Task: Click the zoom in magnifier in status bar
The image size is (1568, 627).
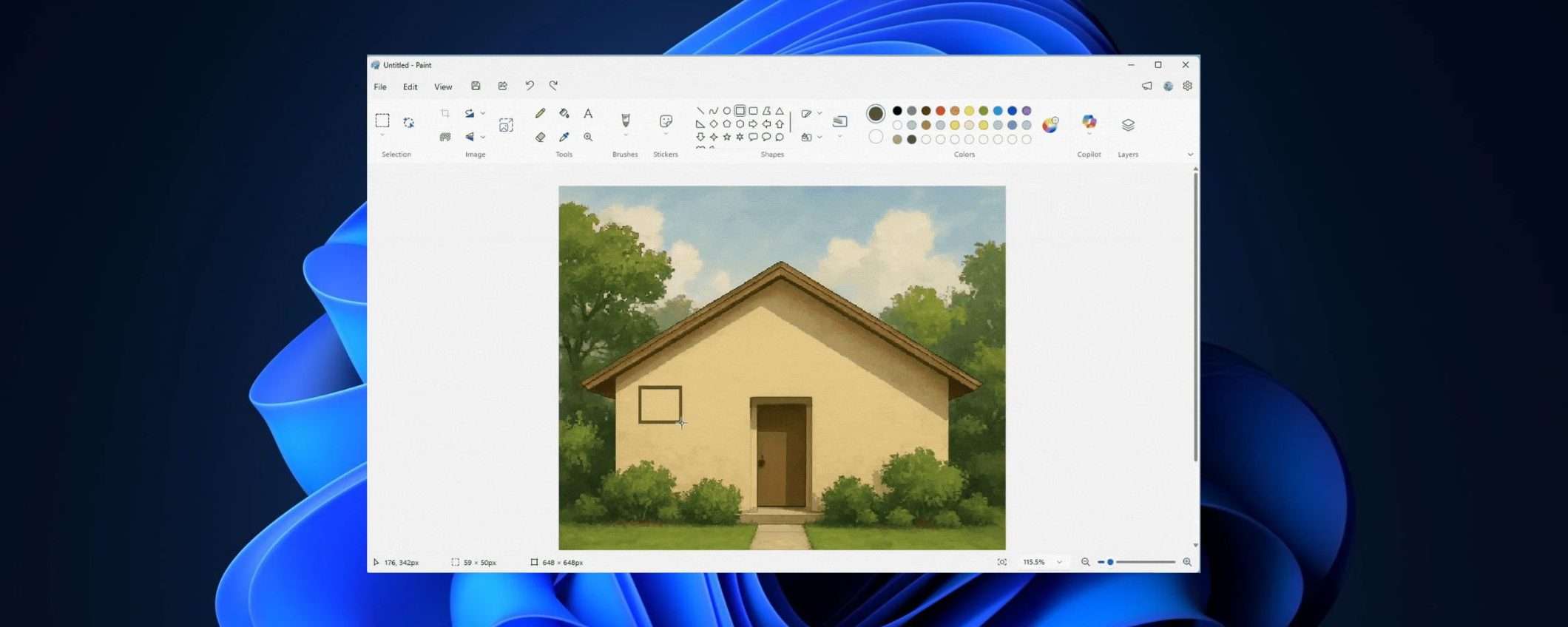Action: pyautogui.click(x=1187, y=562)
